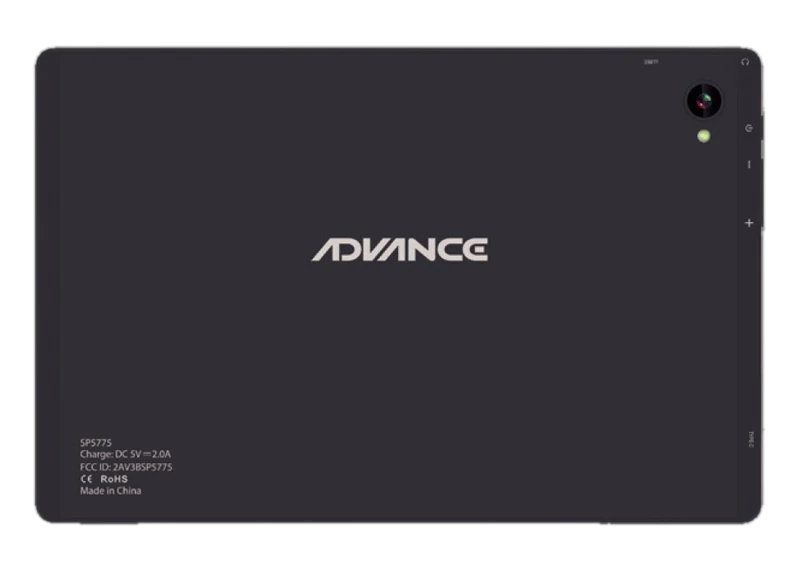
Task: Click the LED flash below the camera
Action: (x=704, y=136)
